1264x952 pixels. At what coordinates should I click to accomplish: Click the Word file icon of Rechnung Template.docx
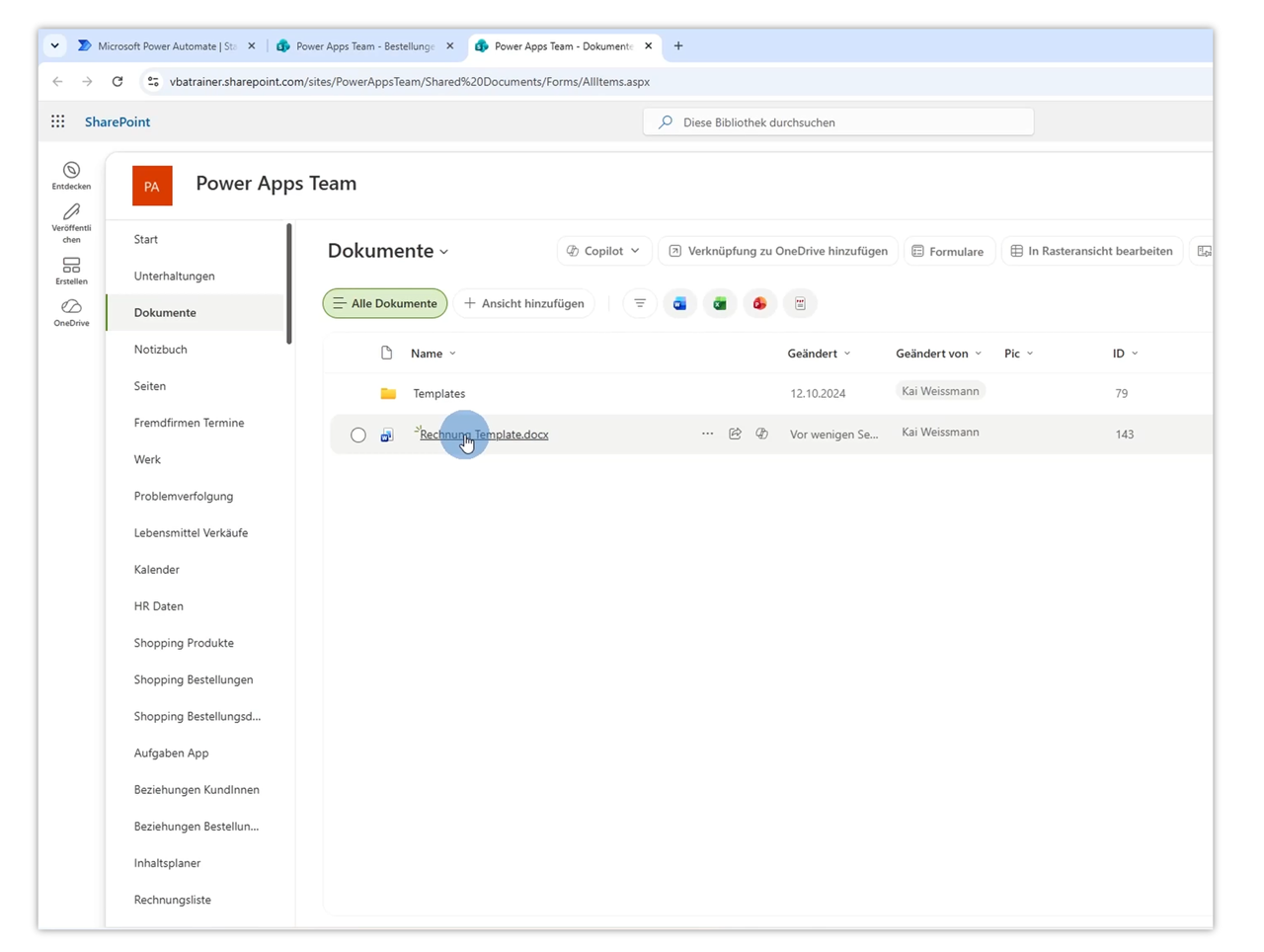pyautogui.click(x=387, y=435)
